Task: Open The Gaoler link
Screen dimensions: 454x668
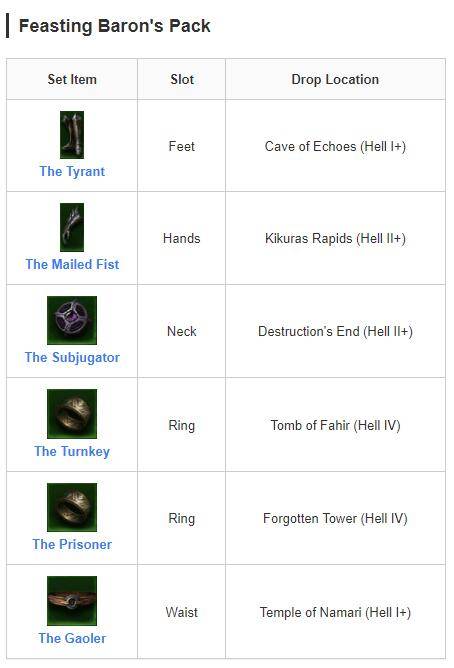Action: pos(72,638)
